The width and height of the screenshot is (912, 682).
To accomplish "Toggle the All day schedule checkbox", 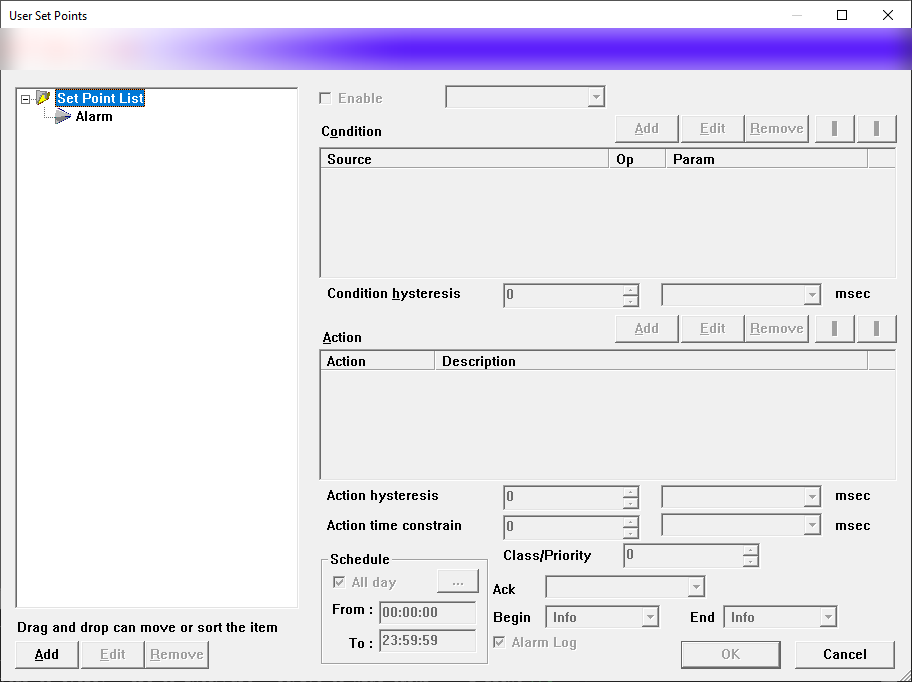I will point(339,582).
